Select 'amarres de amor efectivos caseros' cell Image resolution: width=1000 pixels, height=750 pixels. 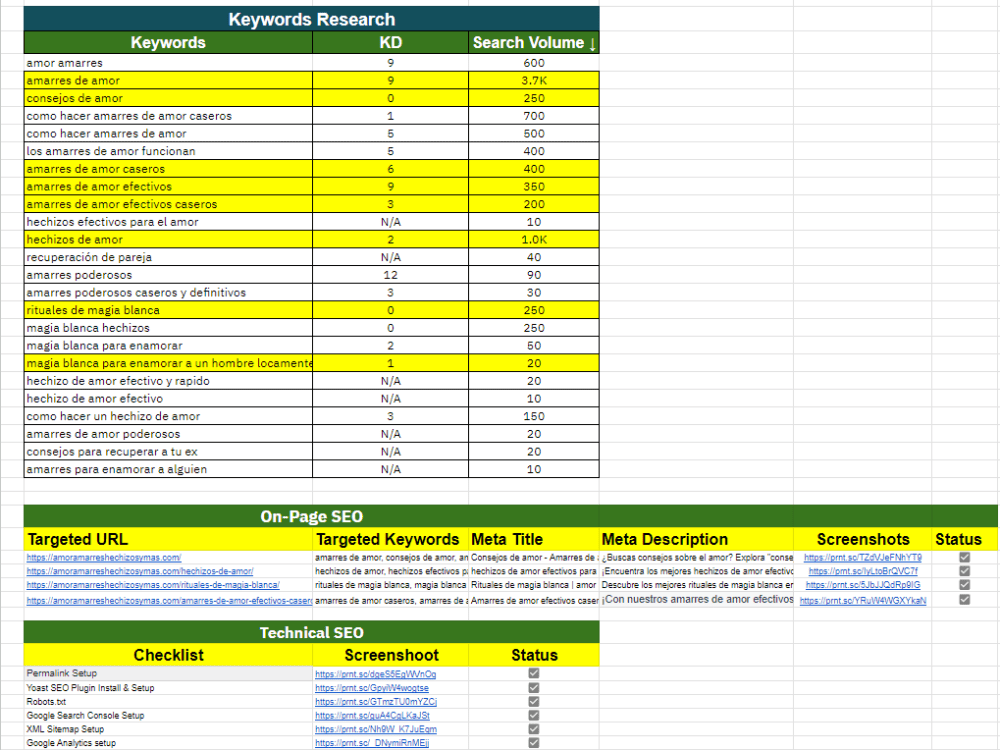tap(168, 204)
